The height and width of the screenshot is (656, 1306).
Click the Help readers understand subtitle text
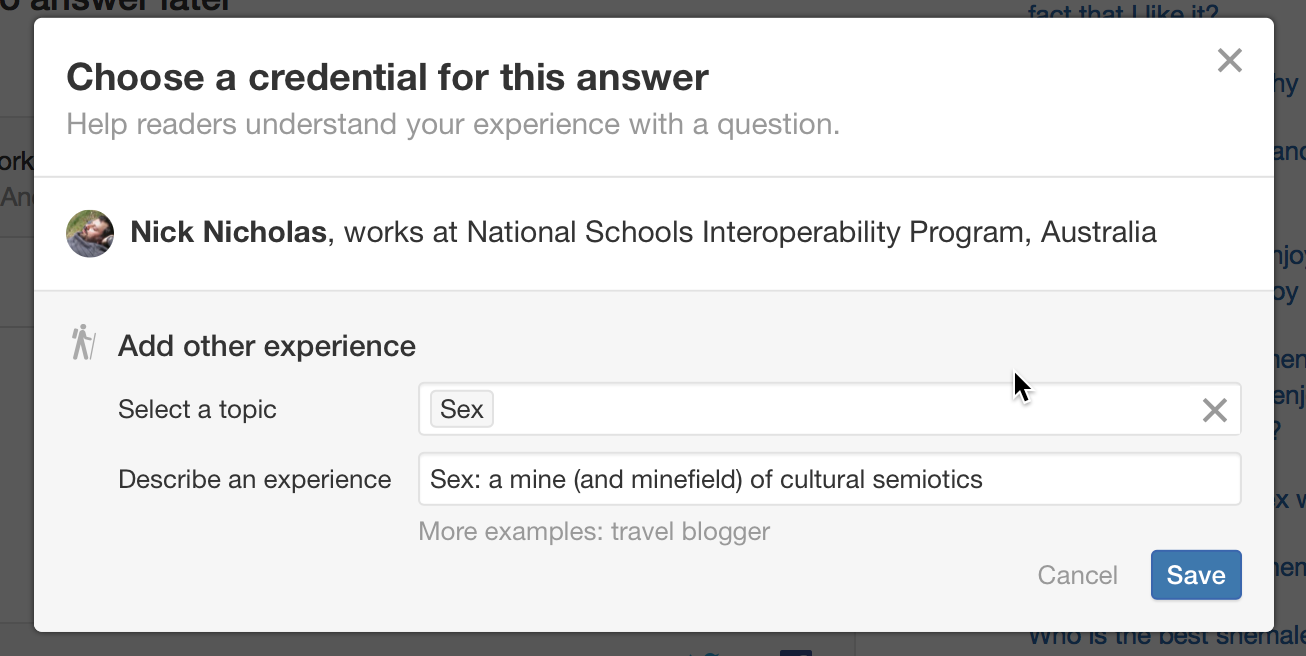453,125
